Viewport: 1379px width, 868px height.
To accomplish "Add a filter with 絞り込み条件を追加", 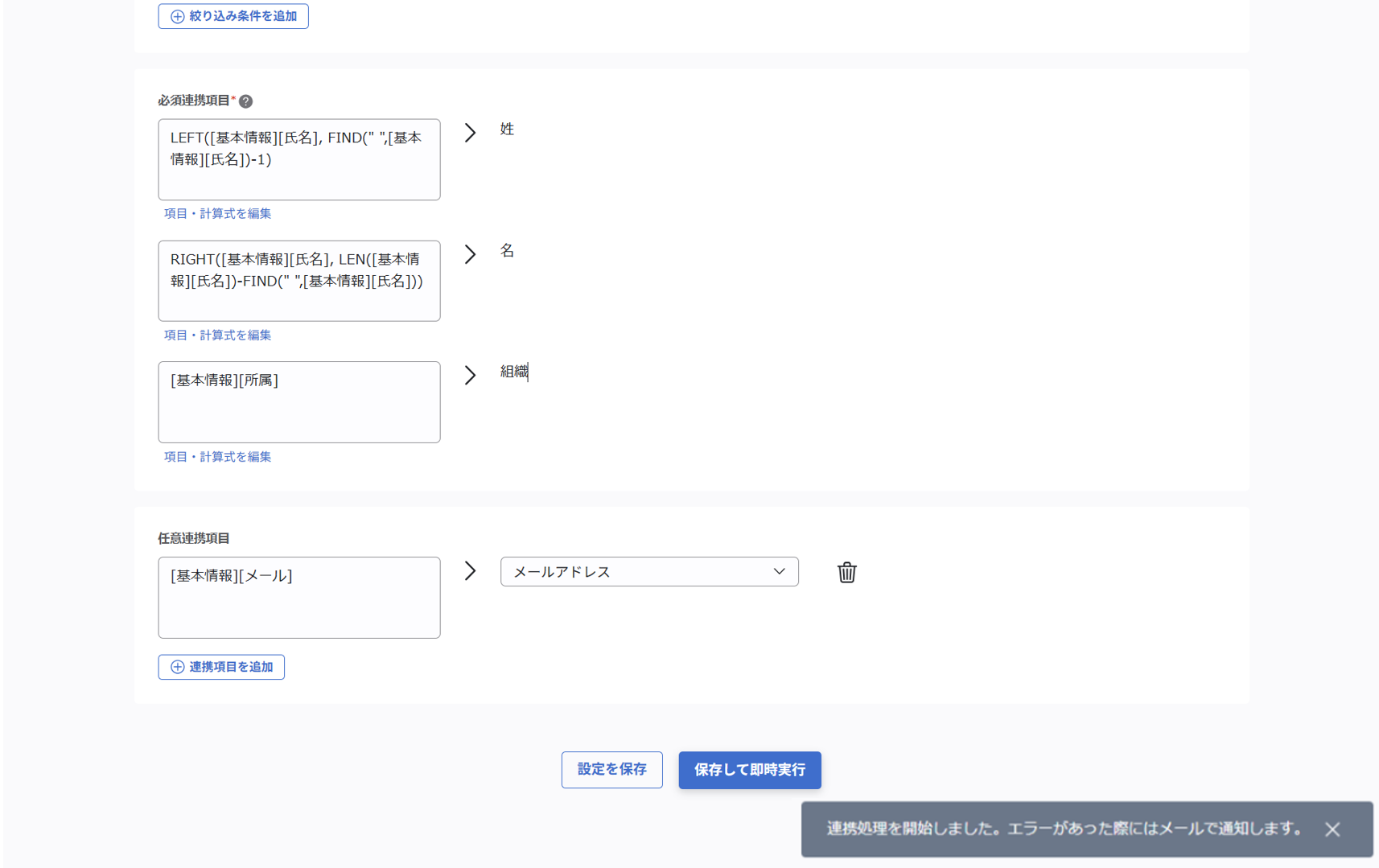I will 233,16.
